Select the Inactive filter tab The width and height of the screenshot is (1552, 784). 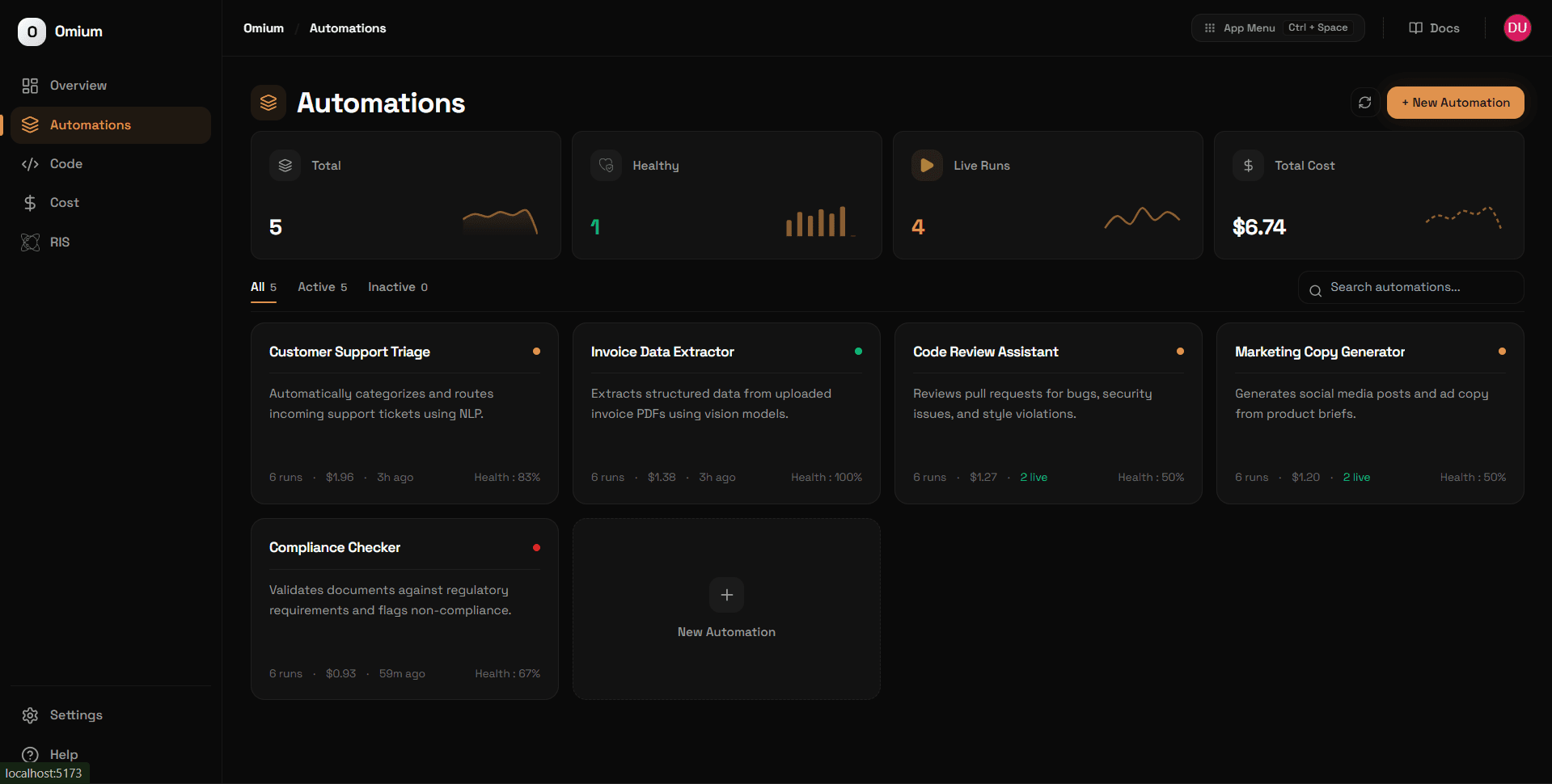point(397,287)
